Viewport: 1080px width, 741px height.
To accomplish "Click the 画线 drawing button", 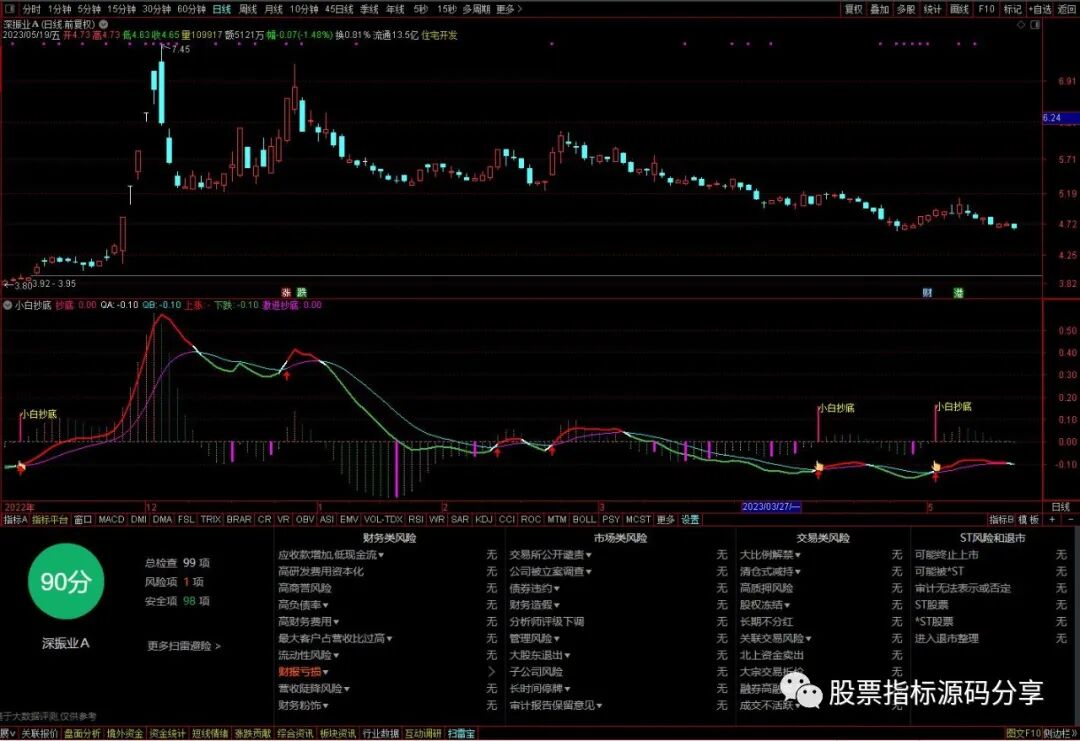I will (959, 9).
